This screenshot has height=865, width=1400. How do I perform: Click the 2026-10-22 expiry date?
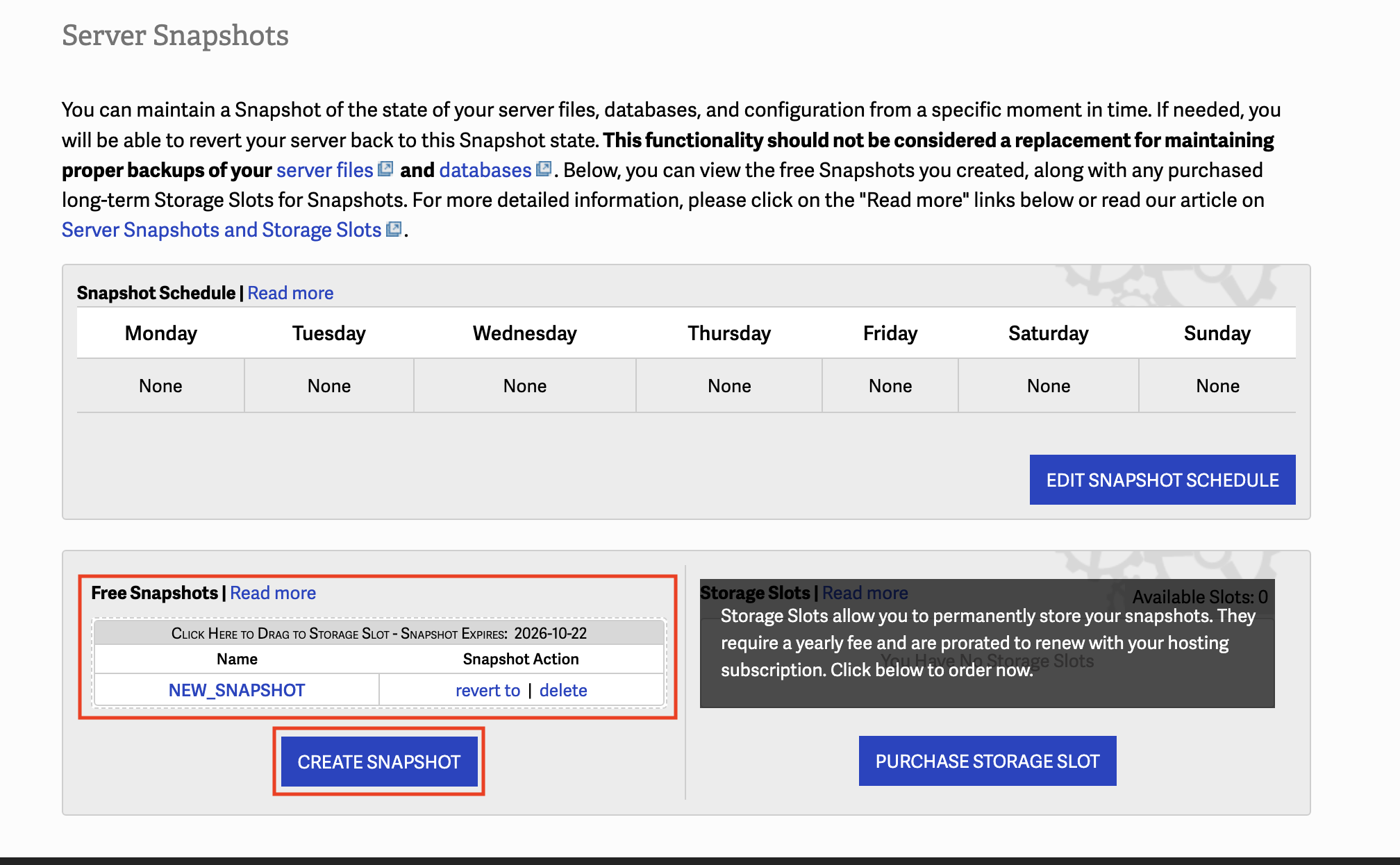[550, 633]
